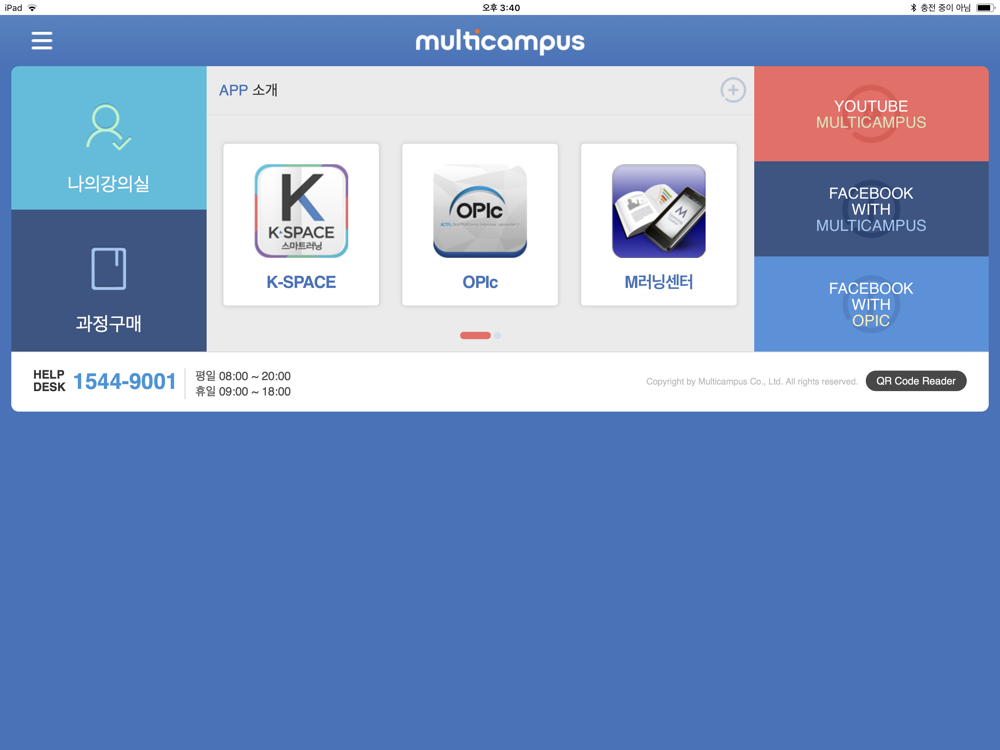The width and height of the screenshot is (1000, 750).
Task: Open the hamburger menu
Action: coord(42,41)
